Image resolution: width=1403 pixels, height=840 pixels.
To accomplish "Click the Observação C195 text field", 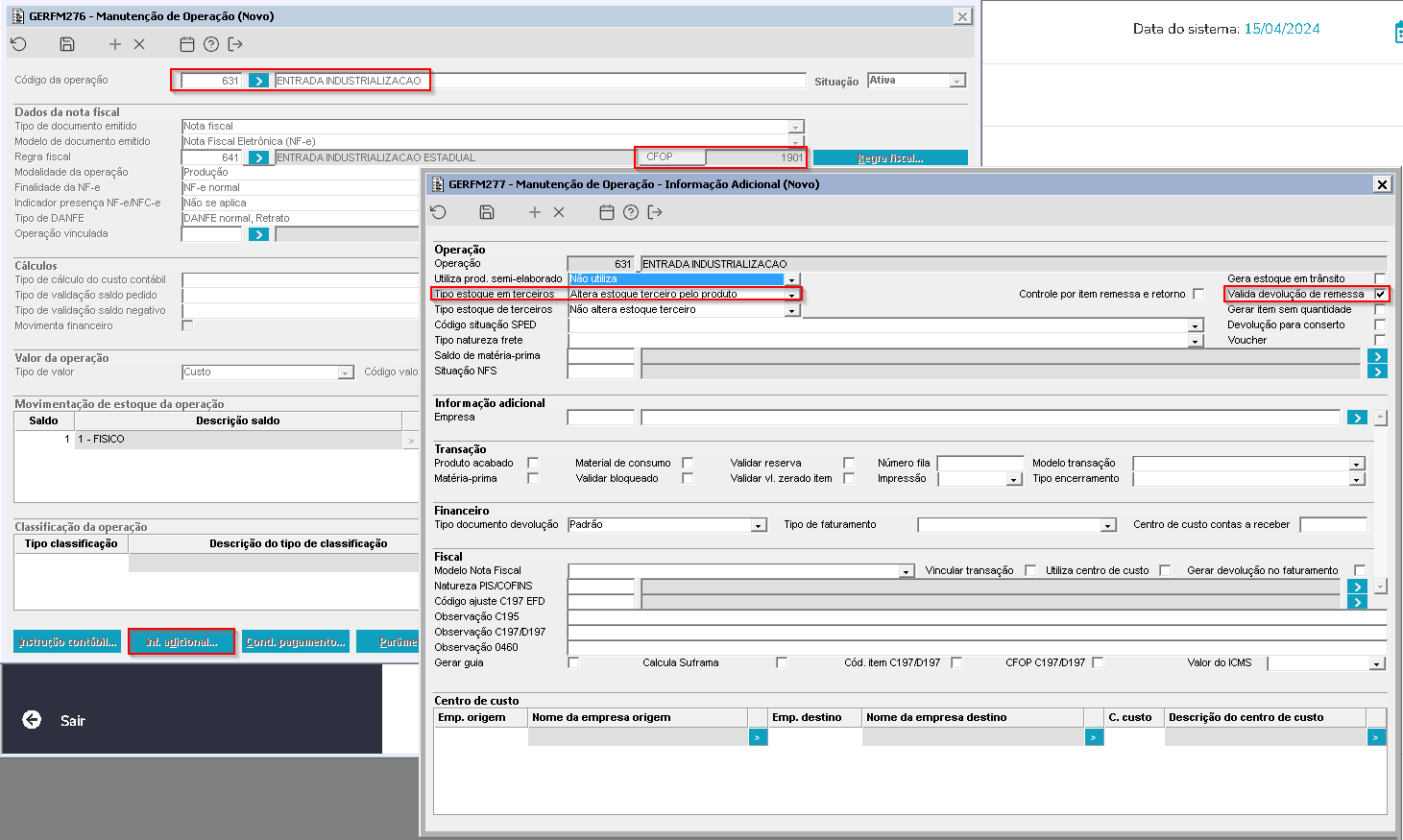I will click(x=978, y=616).
